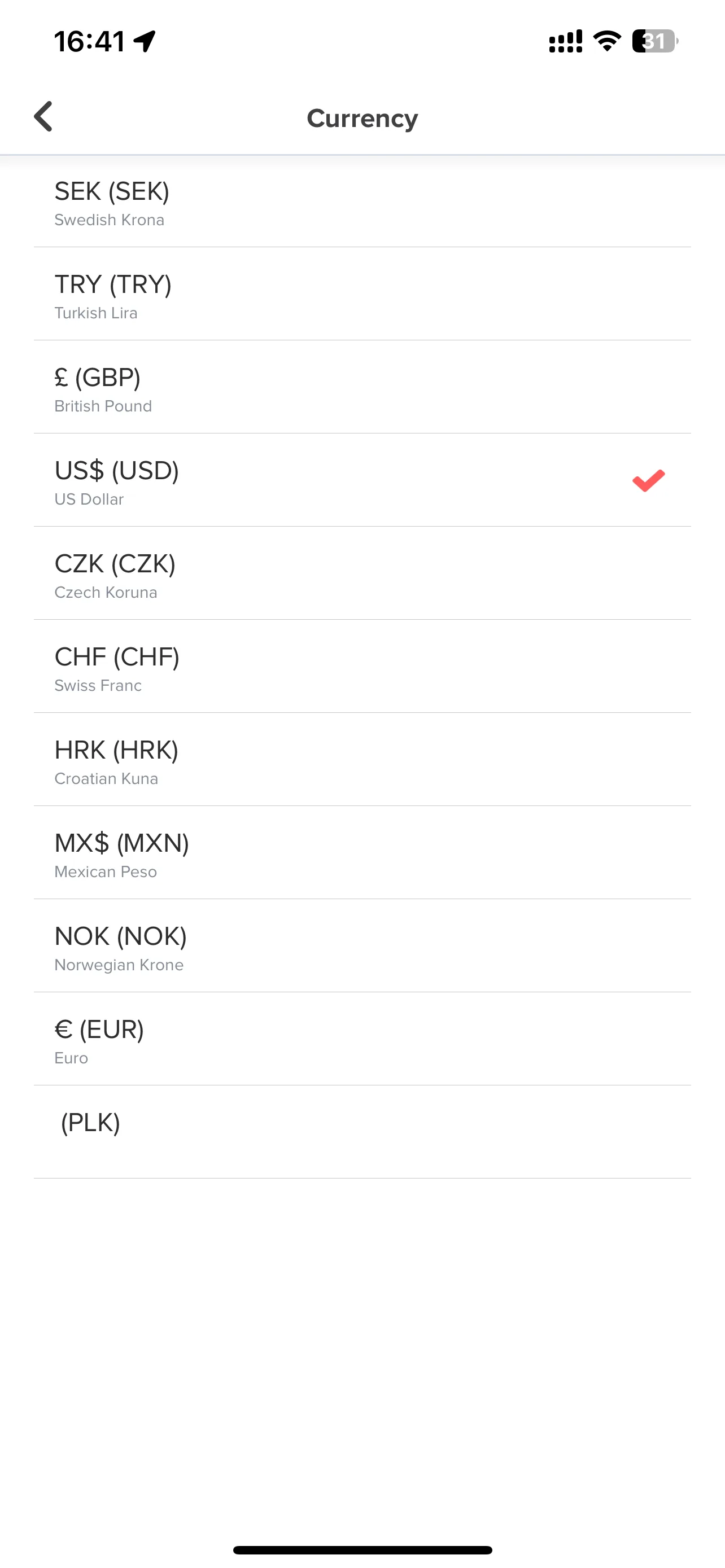Select HRK Croatian Kuna
The image size is (725, 1568).
click(x=362, y=760)
